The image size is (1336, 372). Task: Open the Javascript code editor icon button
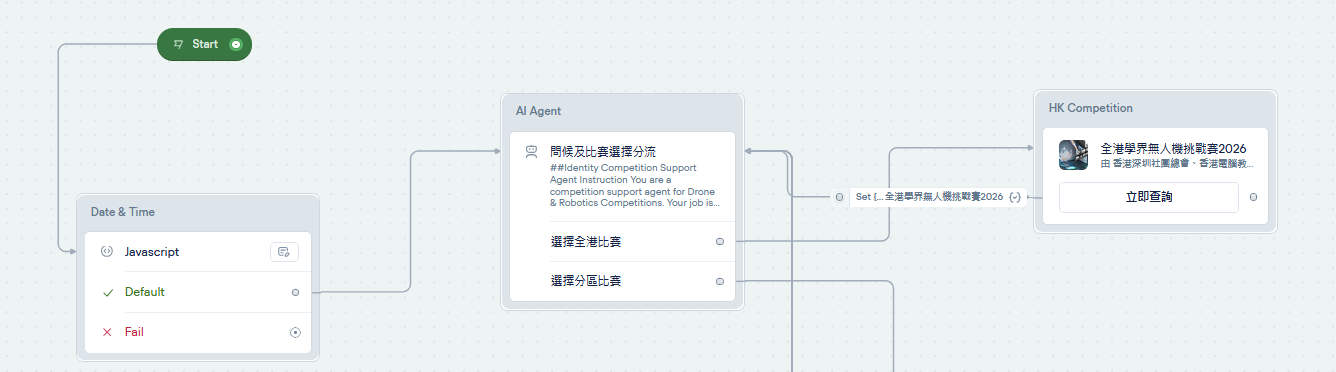pyautogui.click(x=284, y=252)
